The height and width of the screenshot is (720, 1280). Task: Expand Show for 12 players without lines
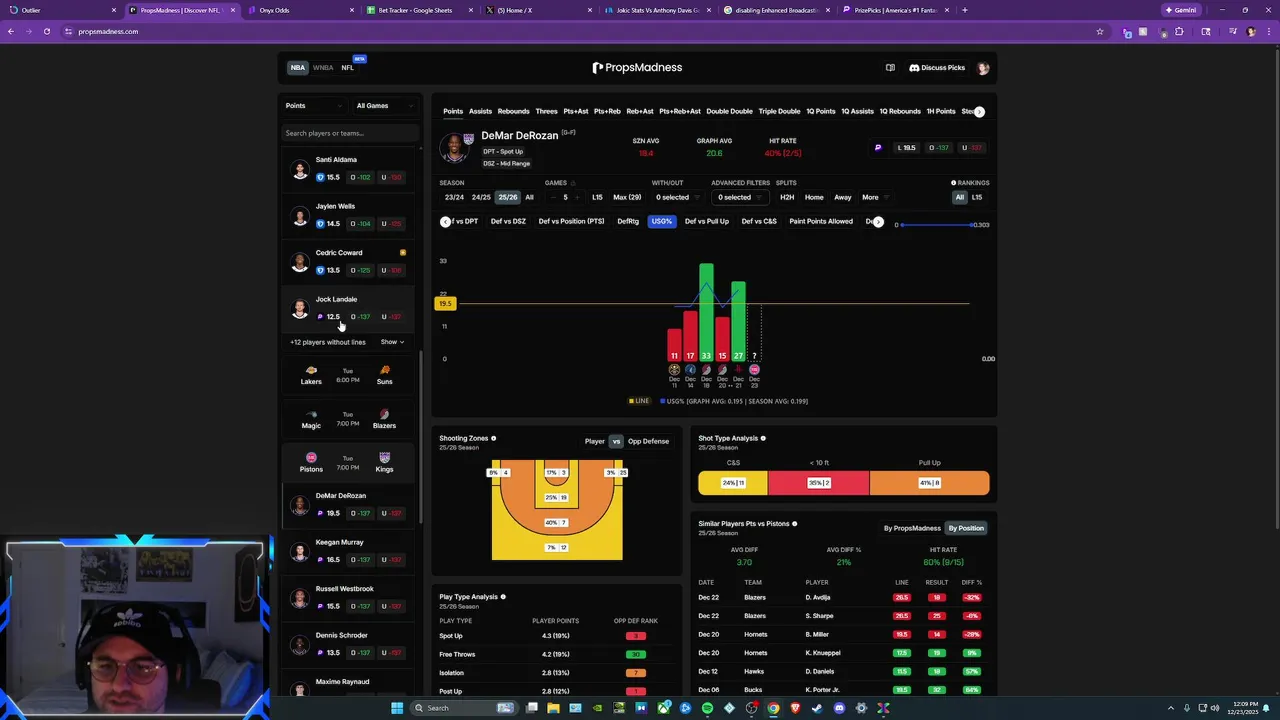[x=392, y=342]
